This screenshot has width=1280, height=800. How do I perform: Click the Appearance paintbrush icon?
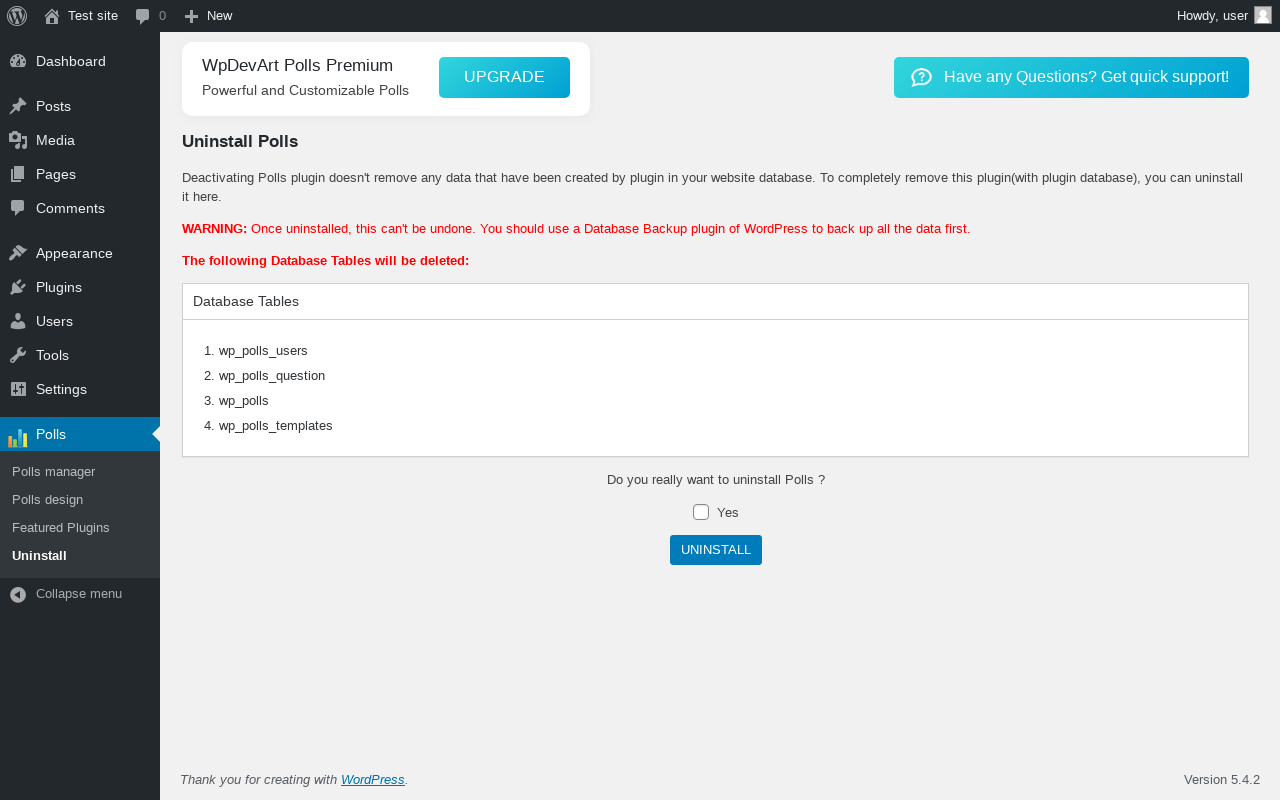click(18, 253)
